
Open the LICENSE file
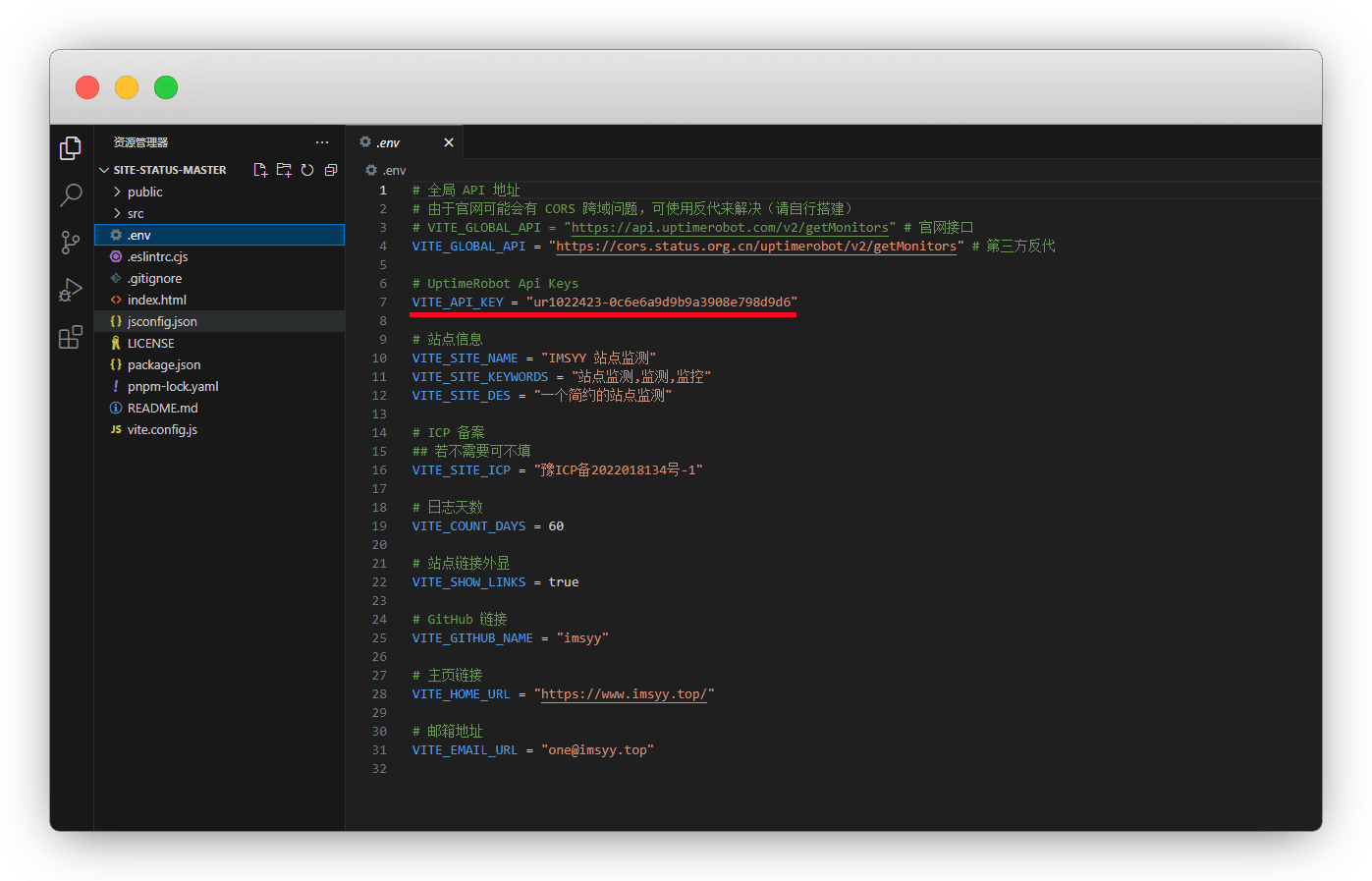219,343
